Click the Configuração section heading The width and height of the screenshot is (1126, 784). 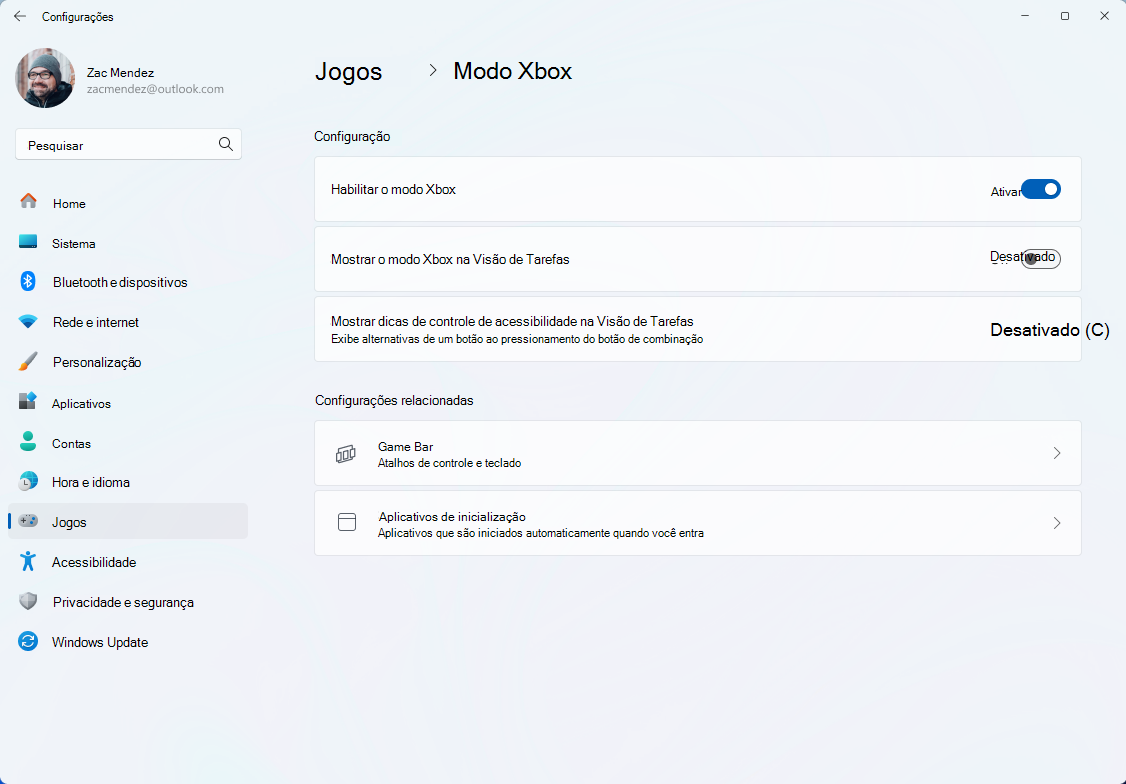tap(352, 136)
